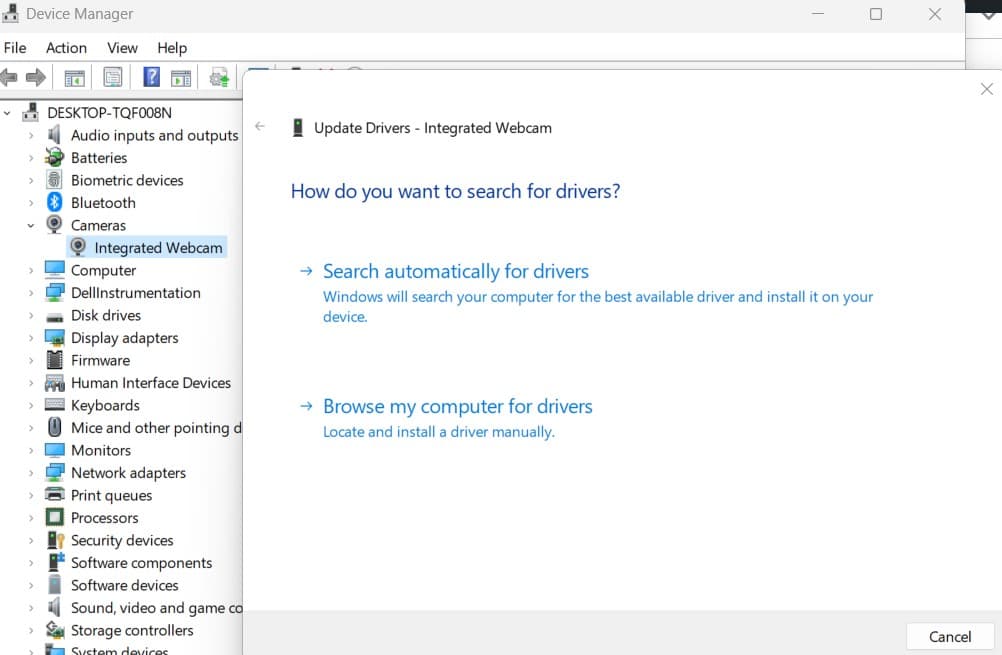Click the back arrow in the Update Drivers dialog
The height and width of the screenshot is (655, 1002).
pyautogui.click(x=259, y=127)
